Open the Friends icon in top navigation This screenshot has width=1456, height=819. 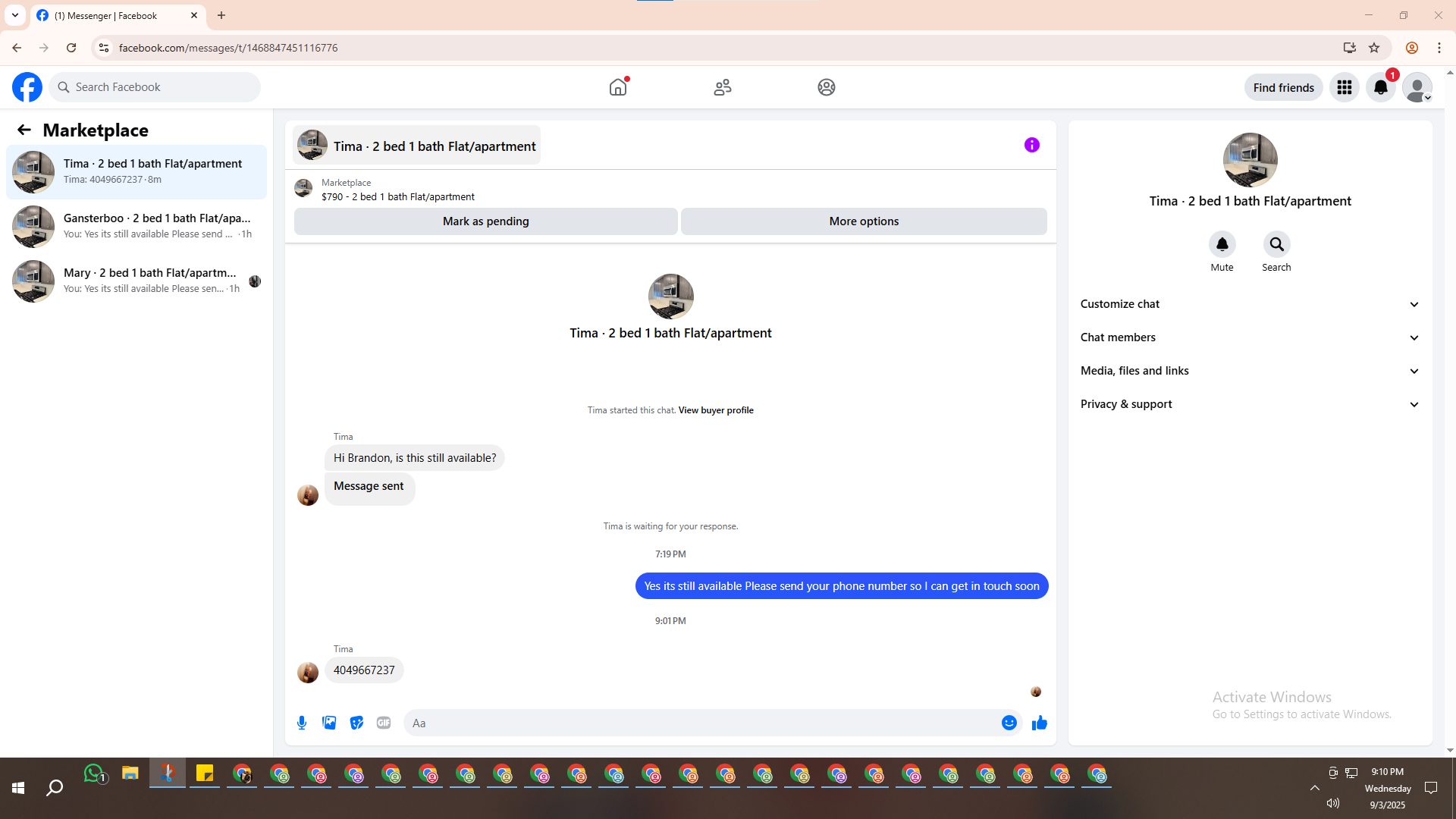pos(723,87)
